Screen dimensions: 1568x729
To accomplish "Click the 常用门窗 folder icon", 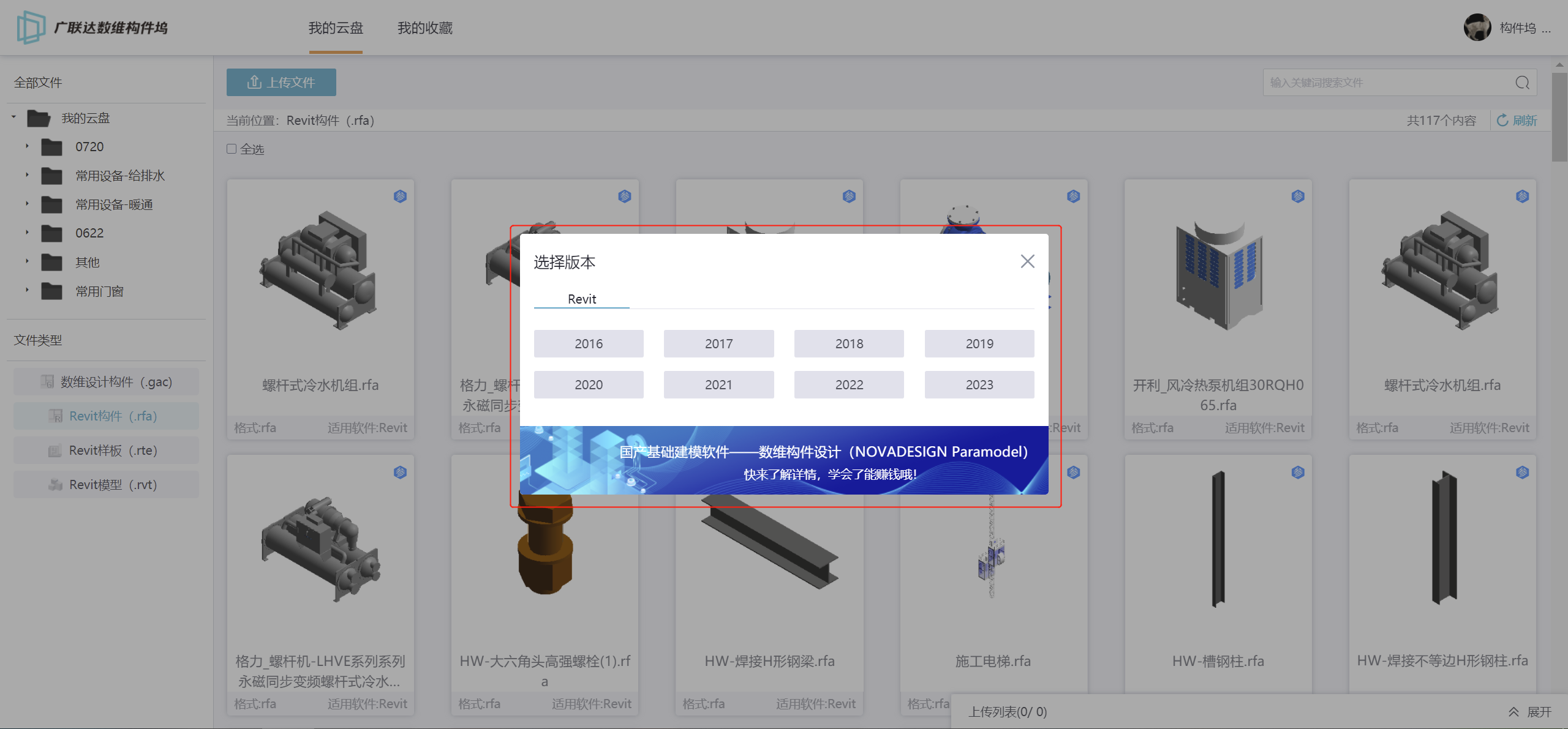I will pyautogui.click(x=52, y=291).
